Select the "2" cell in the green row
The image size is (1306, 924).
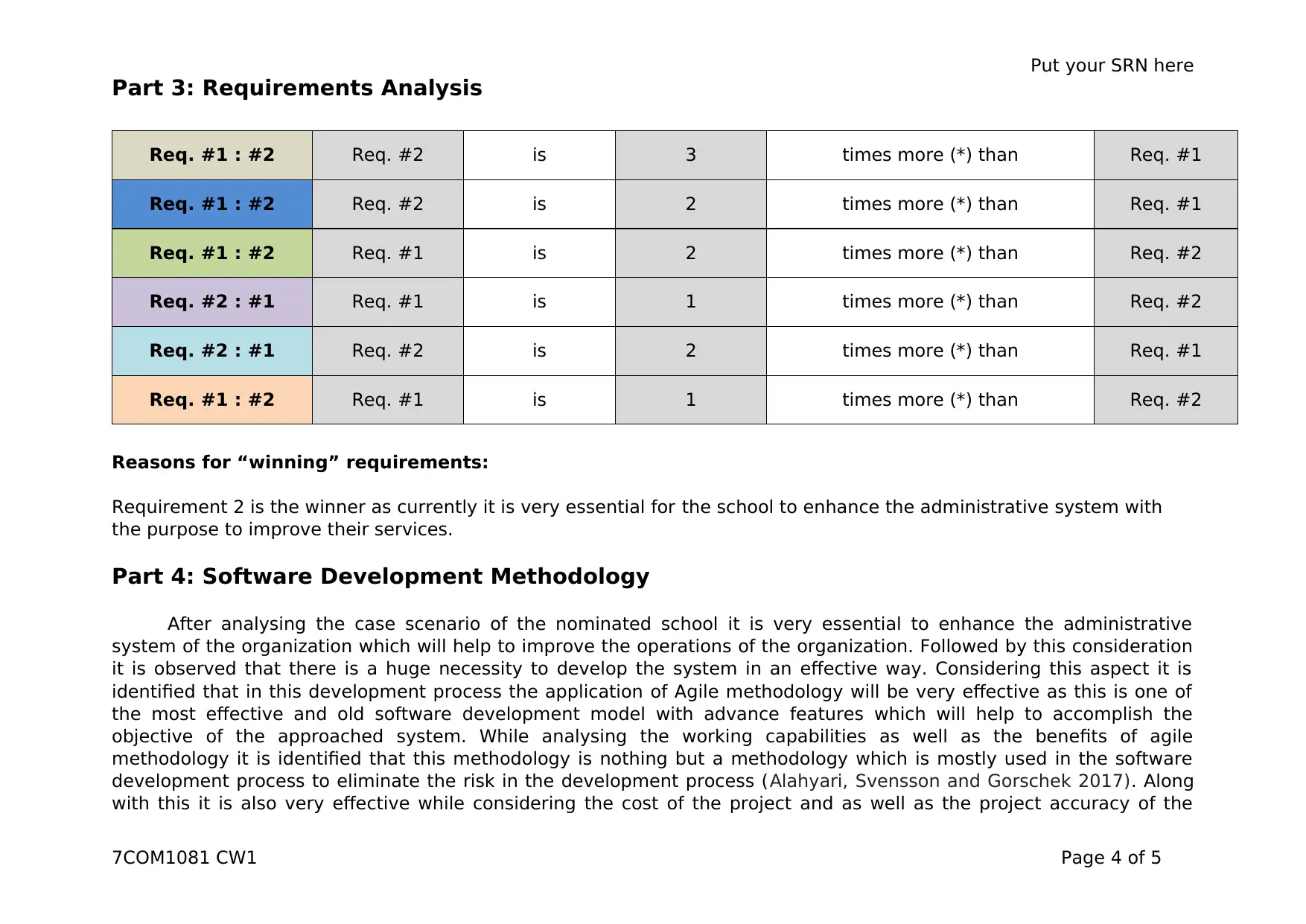691,253
